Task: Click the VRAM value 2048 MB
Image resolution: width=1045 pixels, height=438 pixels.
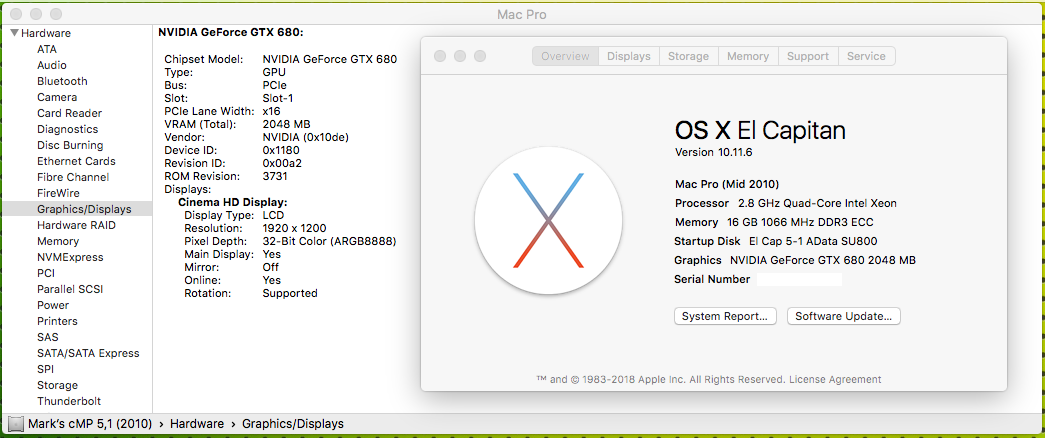Action: [287, 124]
